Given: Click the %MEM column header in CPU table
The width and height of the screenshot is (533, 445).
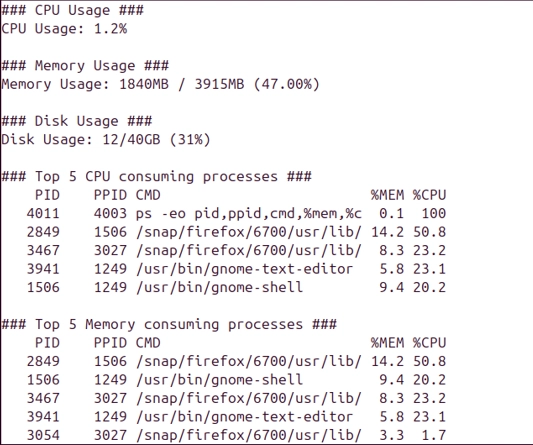Looking at the screenshot, I should click(388, 195).
